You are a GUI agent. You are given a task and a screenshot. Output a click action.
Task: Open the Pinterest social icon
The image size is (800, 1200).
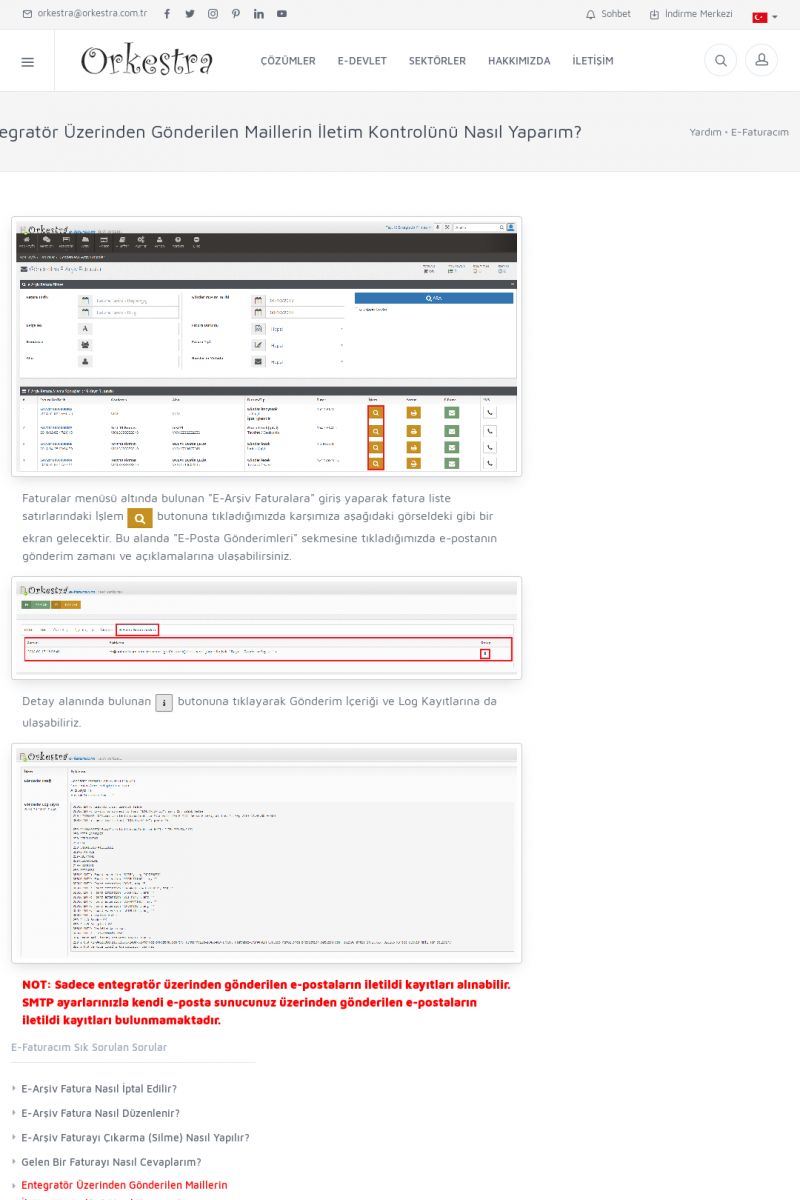[x=236, y=14]
